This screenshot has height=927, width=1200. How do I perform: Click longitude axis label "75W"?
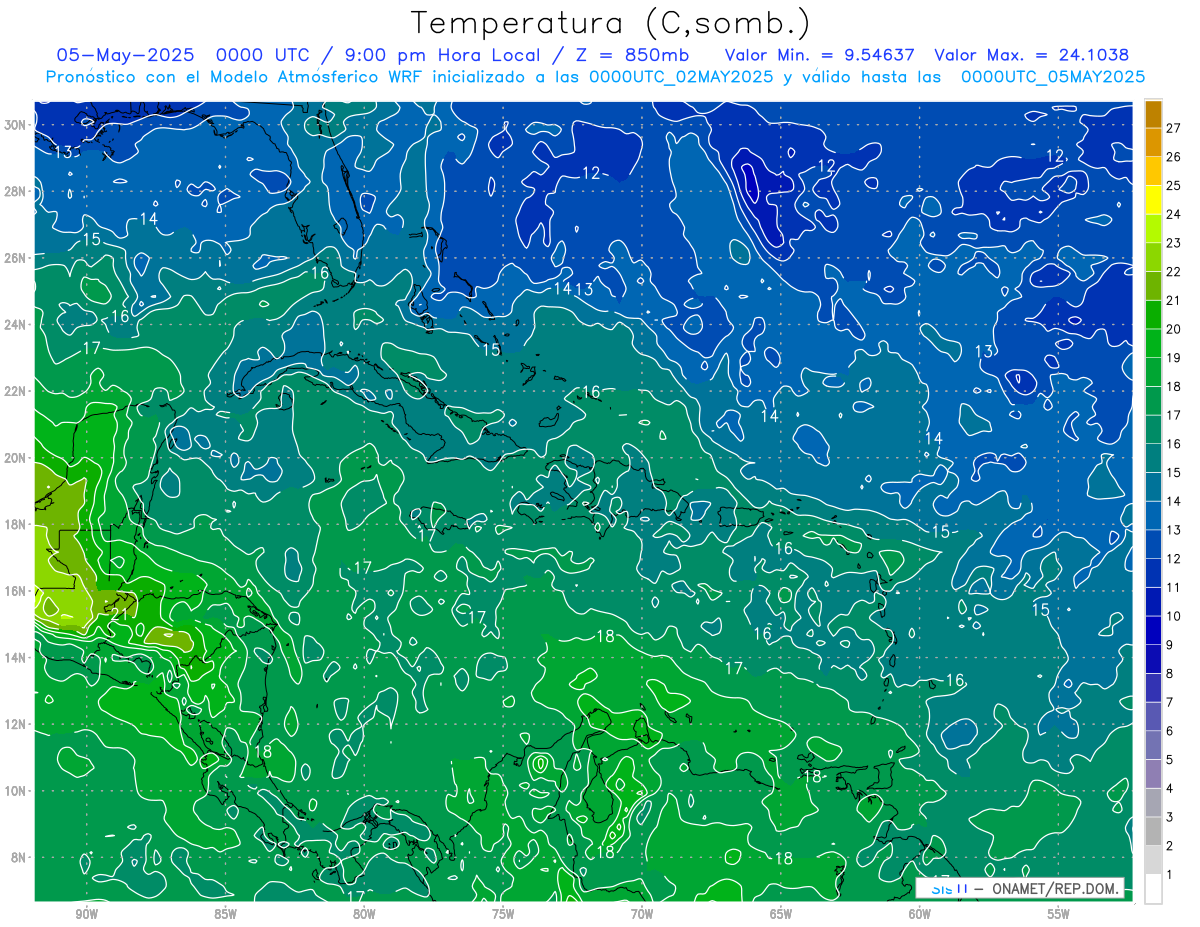click(503, 915)
